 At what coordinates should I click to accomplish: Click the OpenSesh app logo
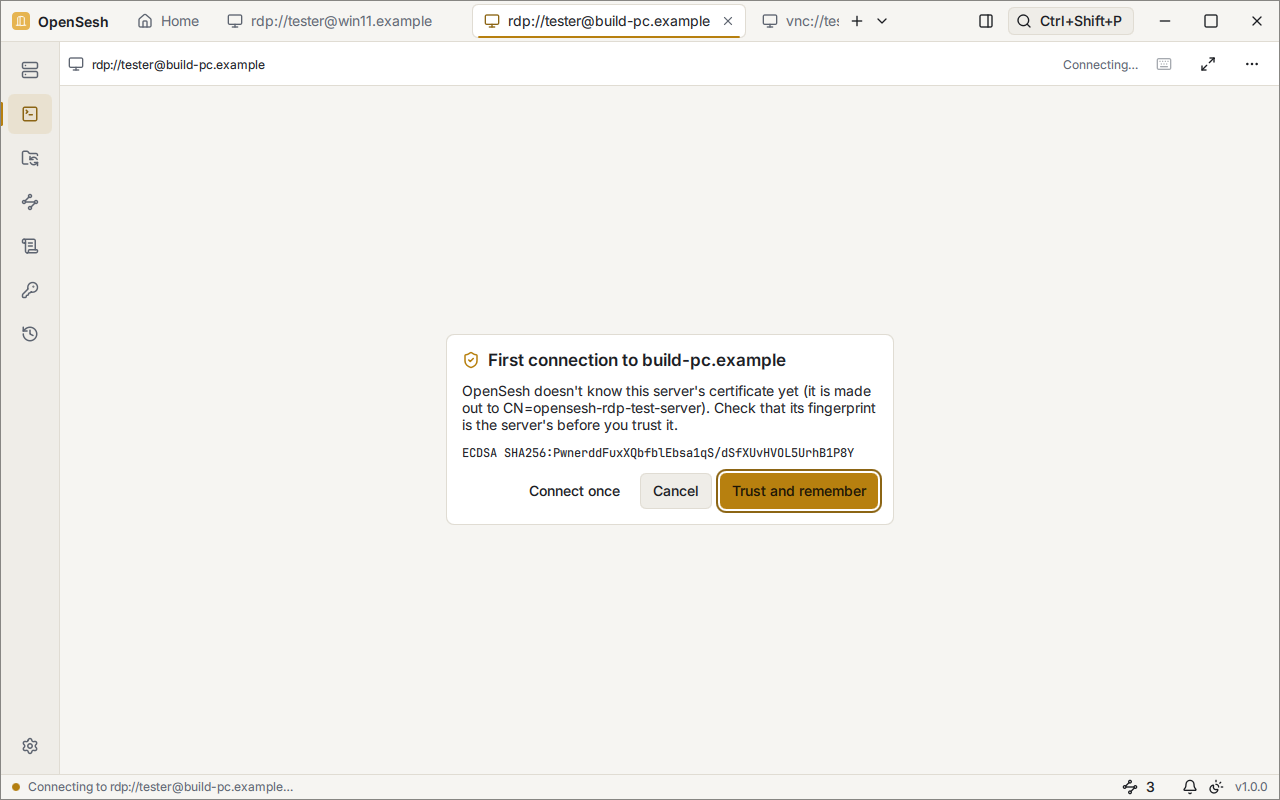(21, 21)
